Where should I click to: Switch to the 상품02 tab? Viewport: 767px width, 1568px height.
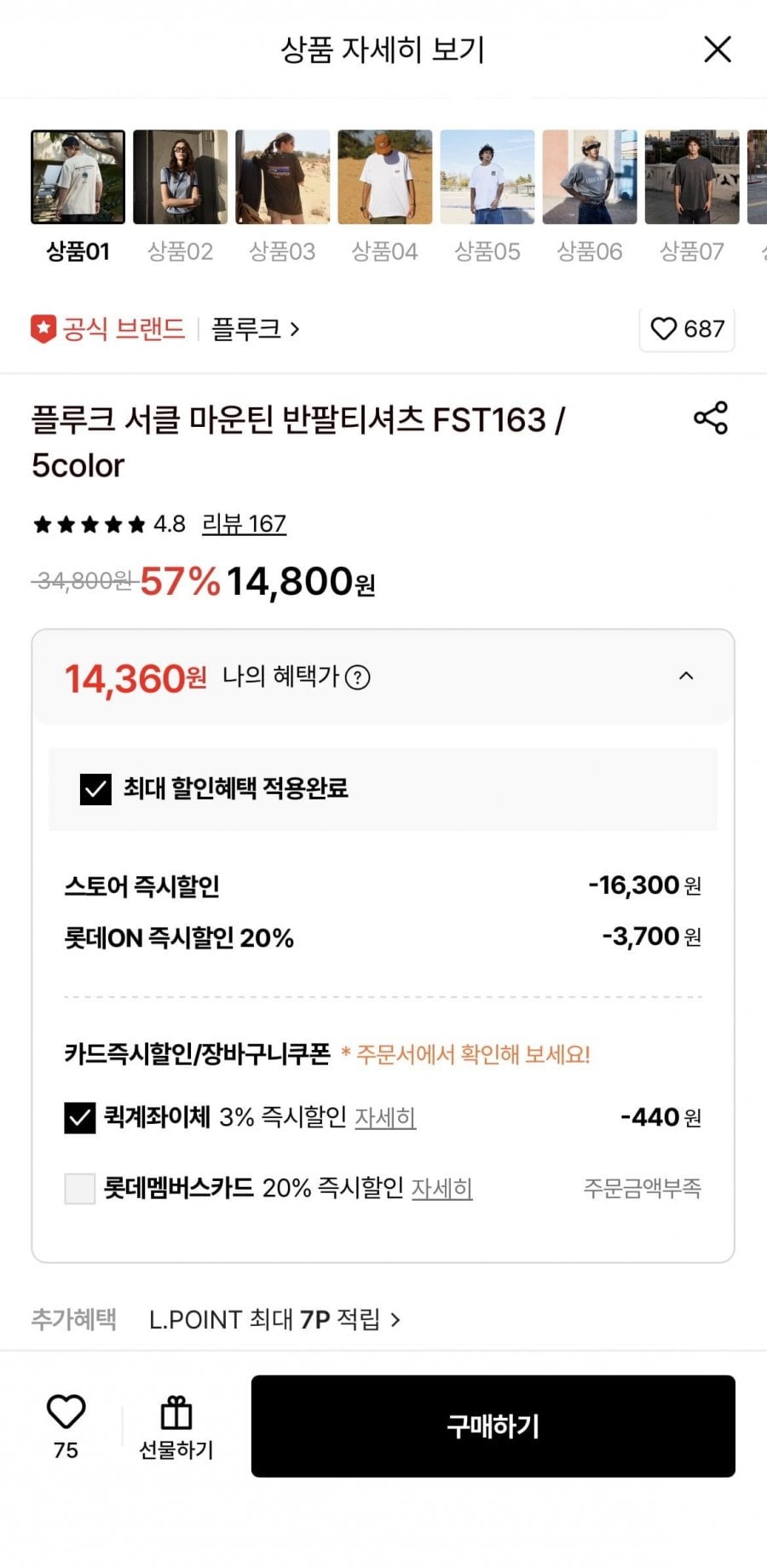[x=180, y=251]
